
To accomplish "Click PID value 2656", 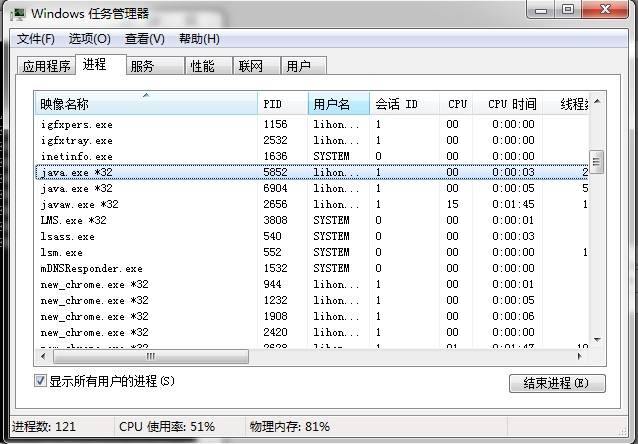I will point(275,204).
